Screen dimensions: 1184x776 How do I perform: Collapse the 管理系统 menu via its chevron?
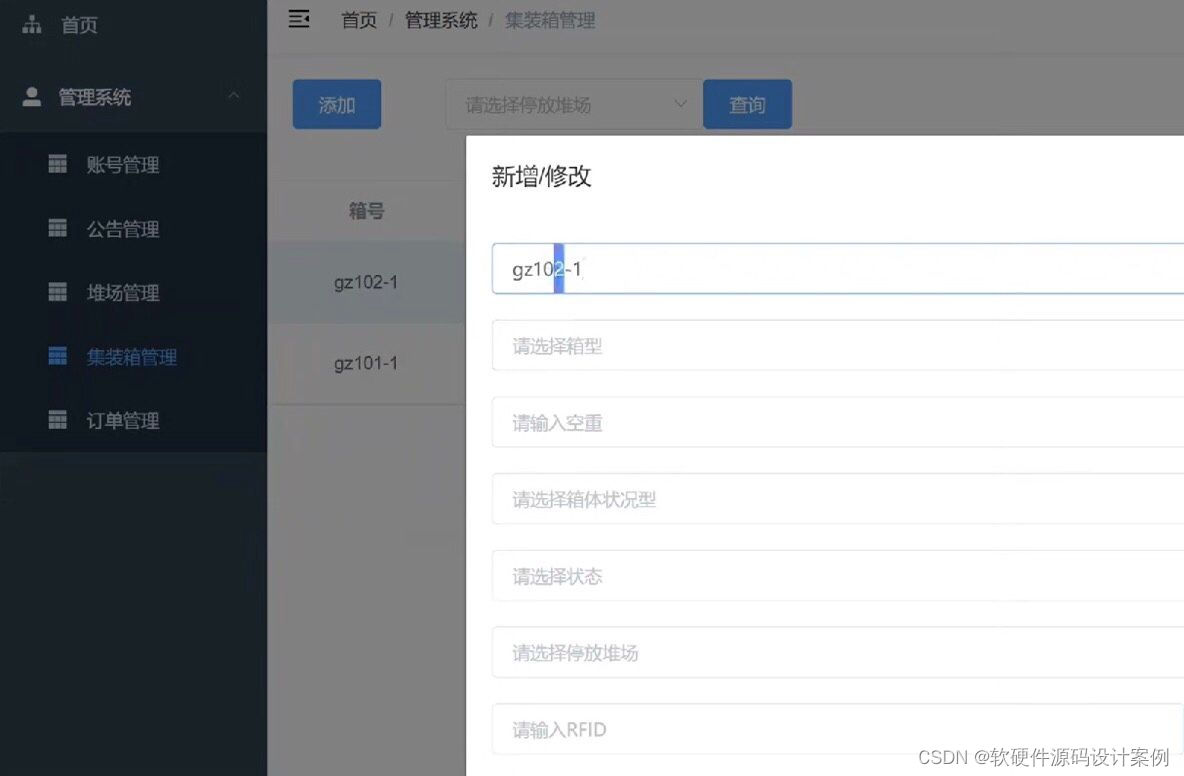coord(234,96)
